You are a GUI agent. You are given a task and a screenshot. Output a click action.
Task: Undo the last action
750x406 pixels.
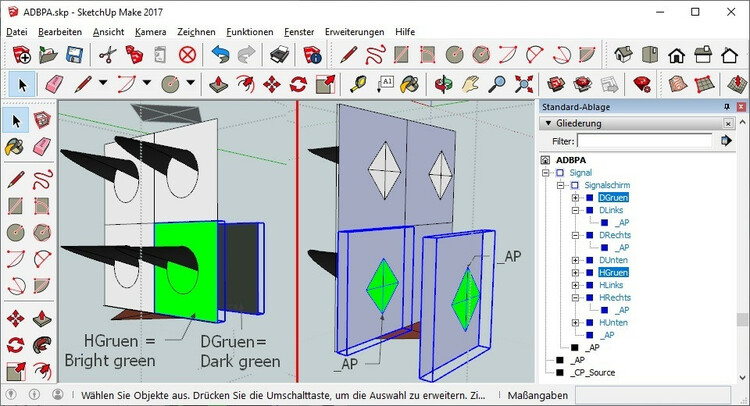[x=220, y=55]
